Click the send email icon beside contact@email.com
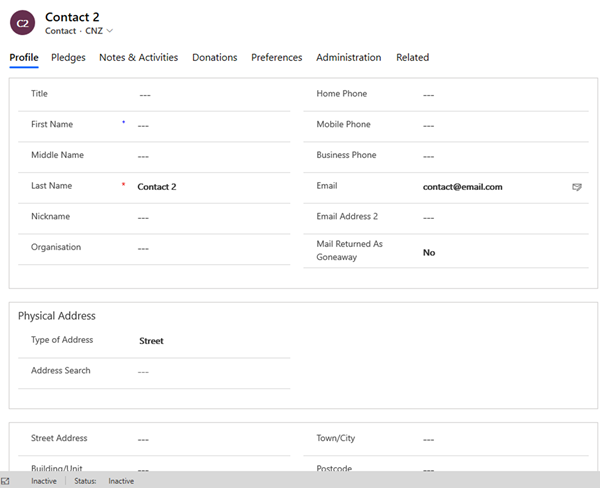Screen dimensions: 600x488 point(576,187)
